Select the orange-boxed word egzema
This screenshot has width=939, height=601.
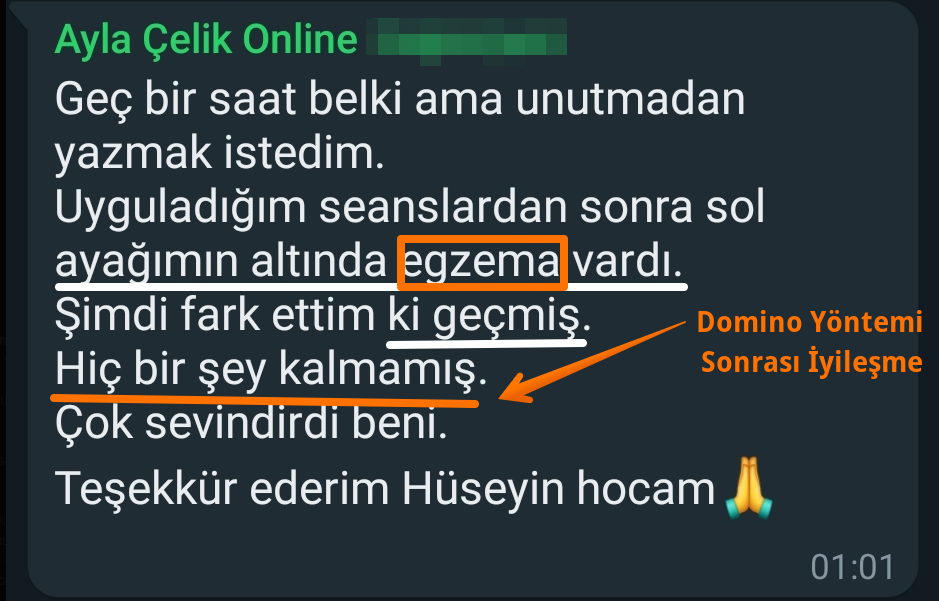482,263
